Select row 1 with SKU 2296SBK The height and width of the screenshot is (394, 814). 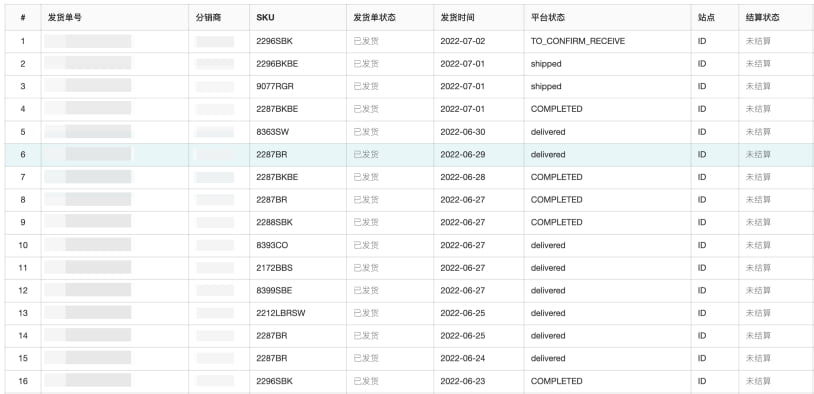click(407, 41)
